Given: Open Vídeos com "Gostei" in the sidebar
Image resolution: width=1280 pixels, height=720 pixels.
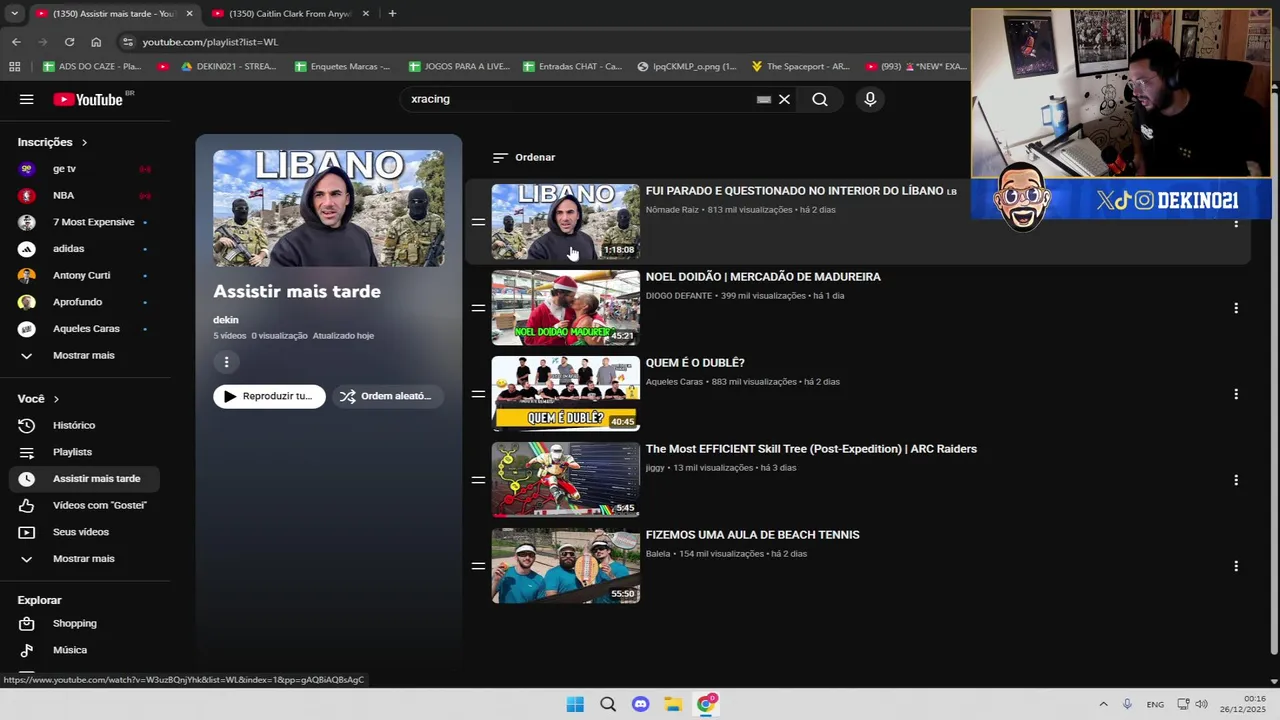Looking at the screenshot, I should click(84, 505).
